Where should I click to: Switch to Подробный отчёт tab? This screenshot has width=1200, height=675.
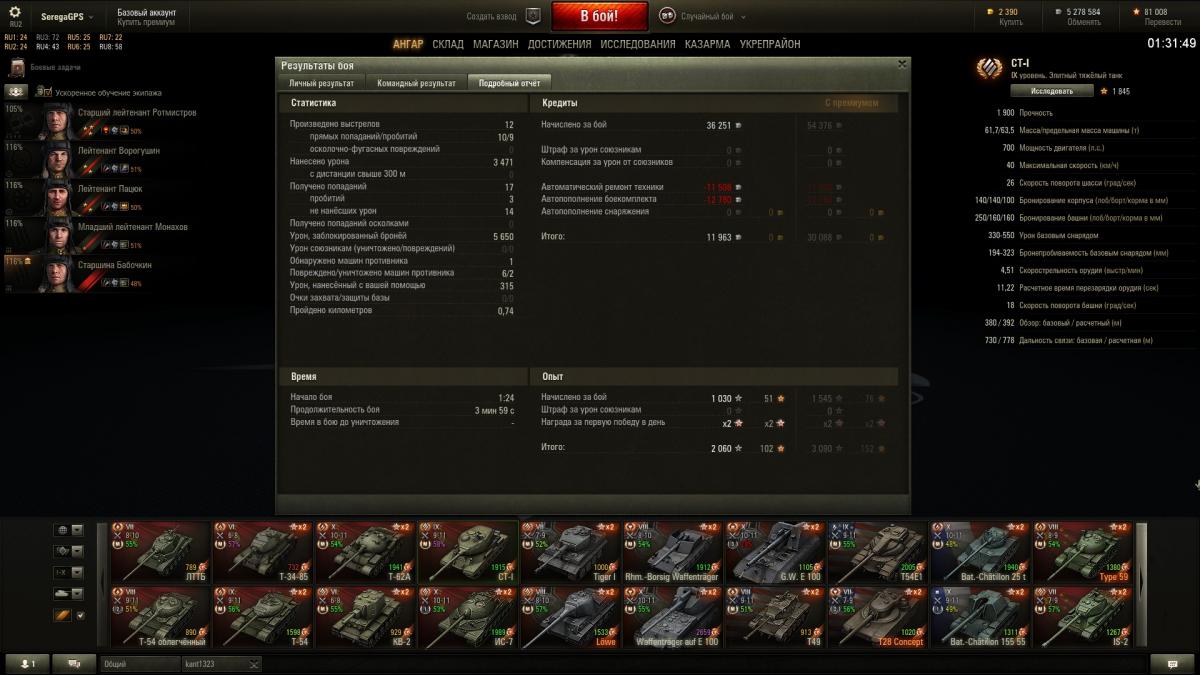point(510,83)
